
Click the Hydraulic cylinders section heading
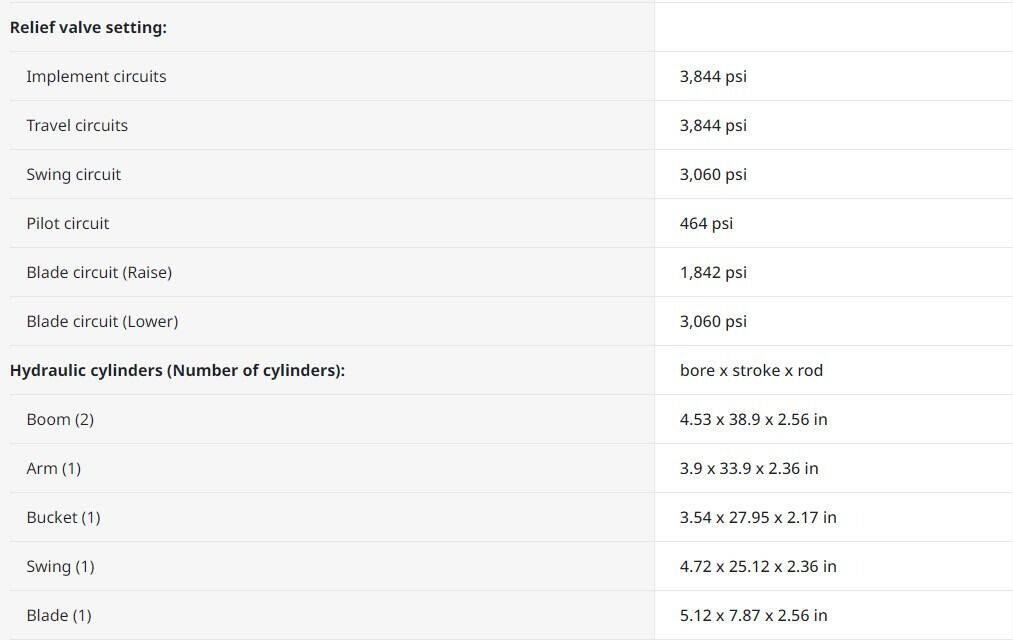[177, 370]
